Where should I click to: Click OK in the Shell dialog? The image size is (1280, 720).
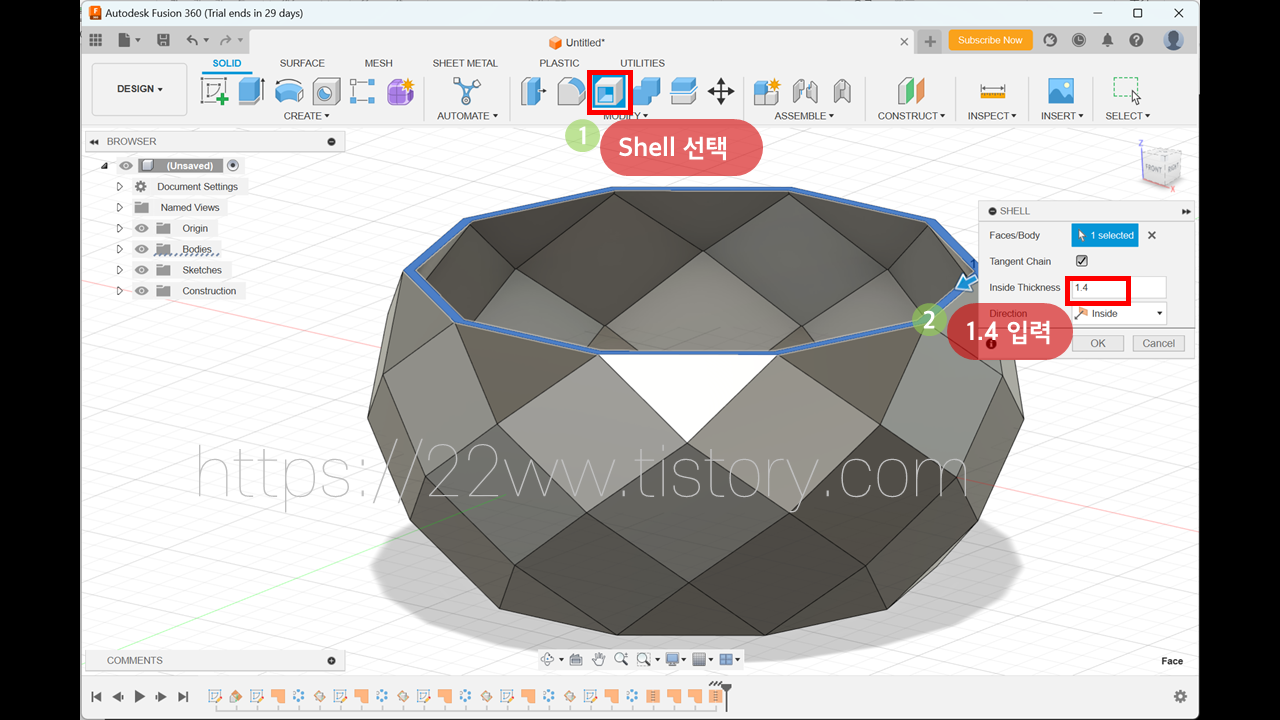pyautogui.click(x=1098, y=343)
